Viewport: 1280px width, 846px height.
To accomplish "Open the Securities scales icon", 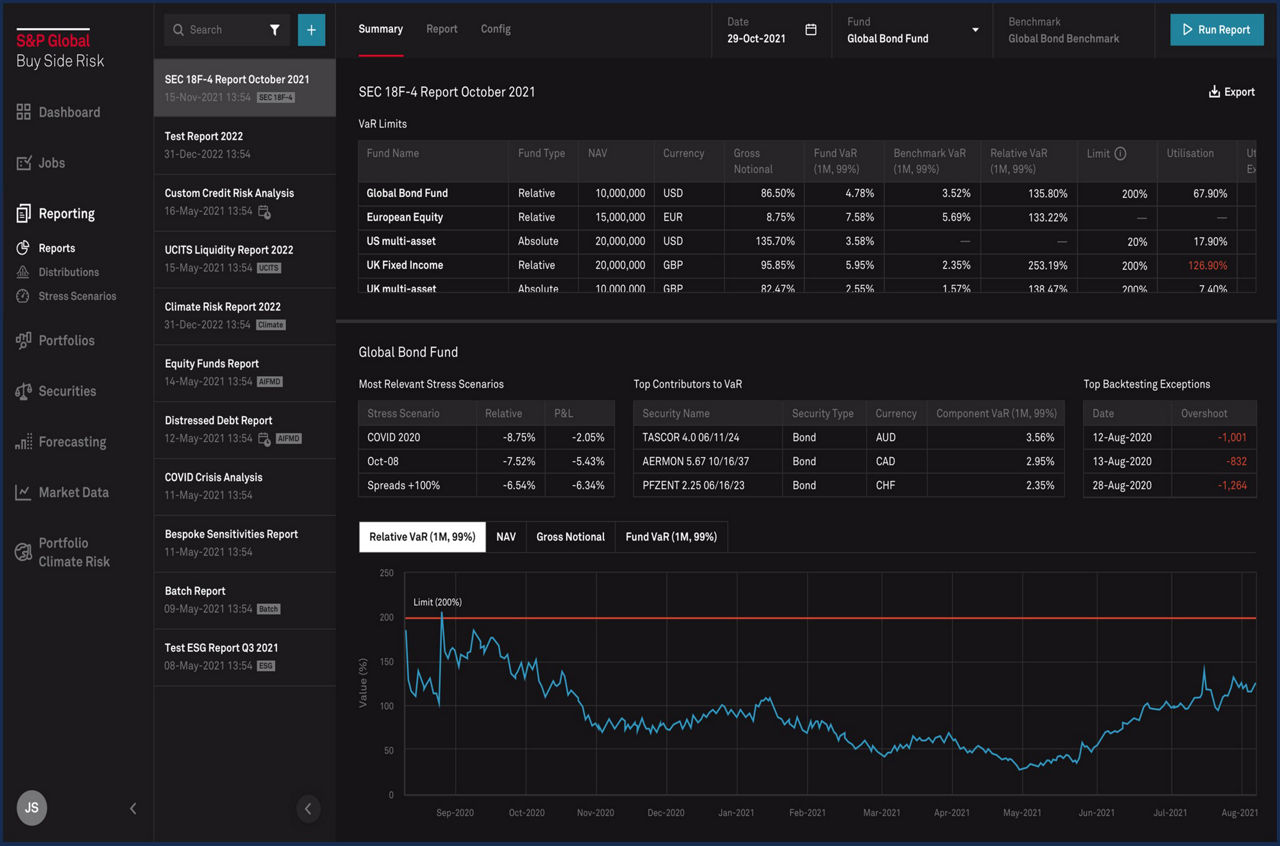I will [x=23, y=391].
